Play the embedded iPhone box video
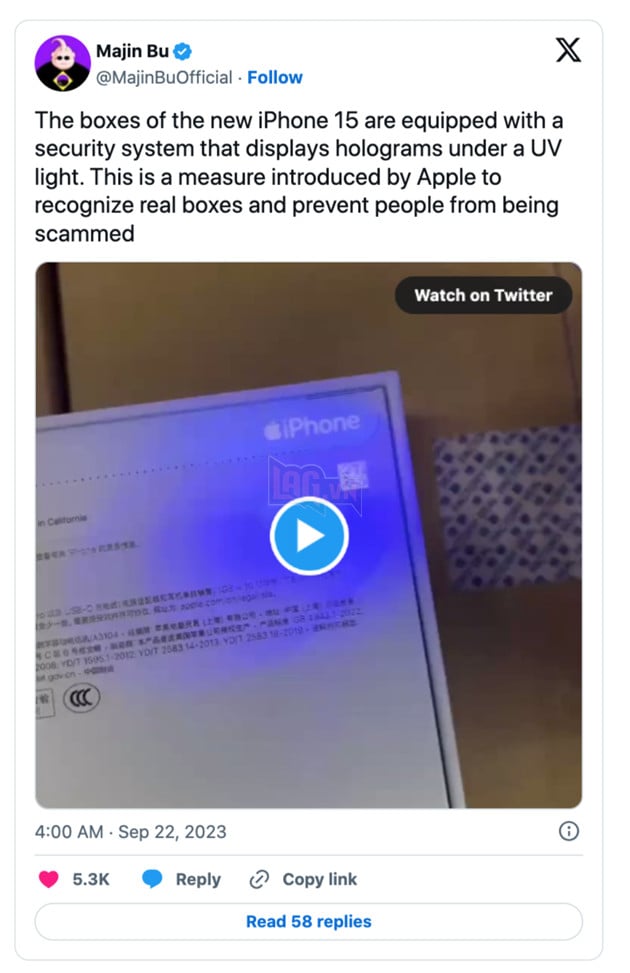The height and width of the screenshot is (973, 630). click(308, 536)
